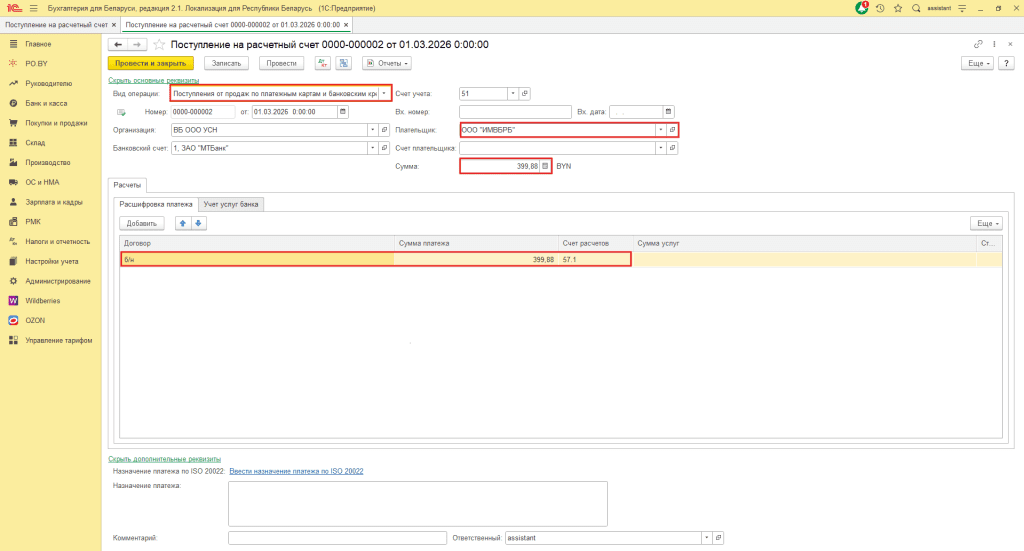
Task: Click into the Комментарий text field
Action: [337, 538]
